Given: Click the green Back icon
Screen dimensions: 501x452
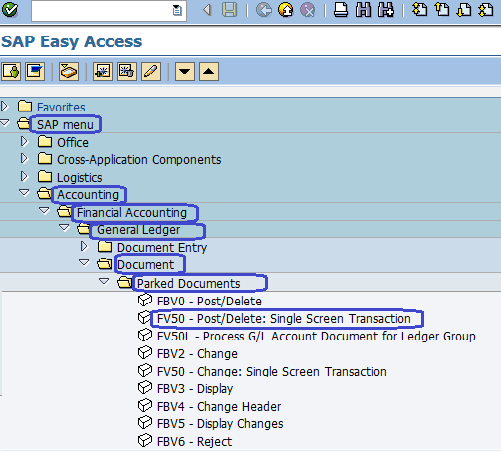Looking at the screenshot, I should [x=264, y=10].
